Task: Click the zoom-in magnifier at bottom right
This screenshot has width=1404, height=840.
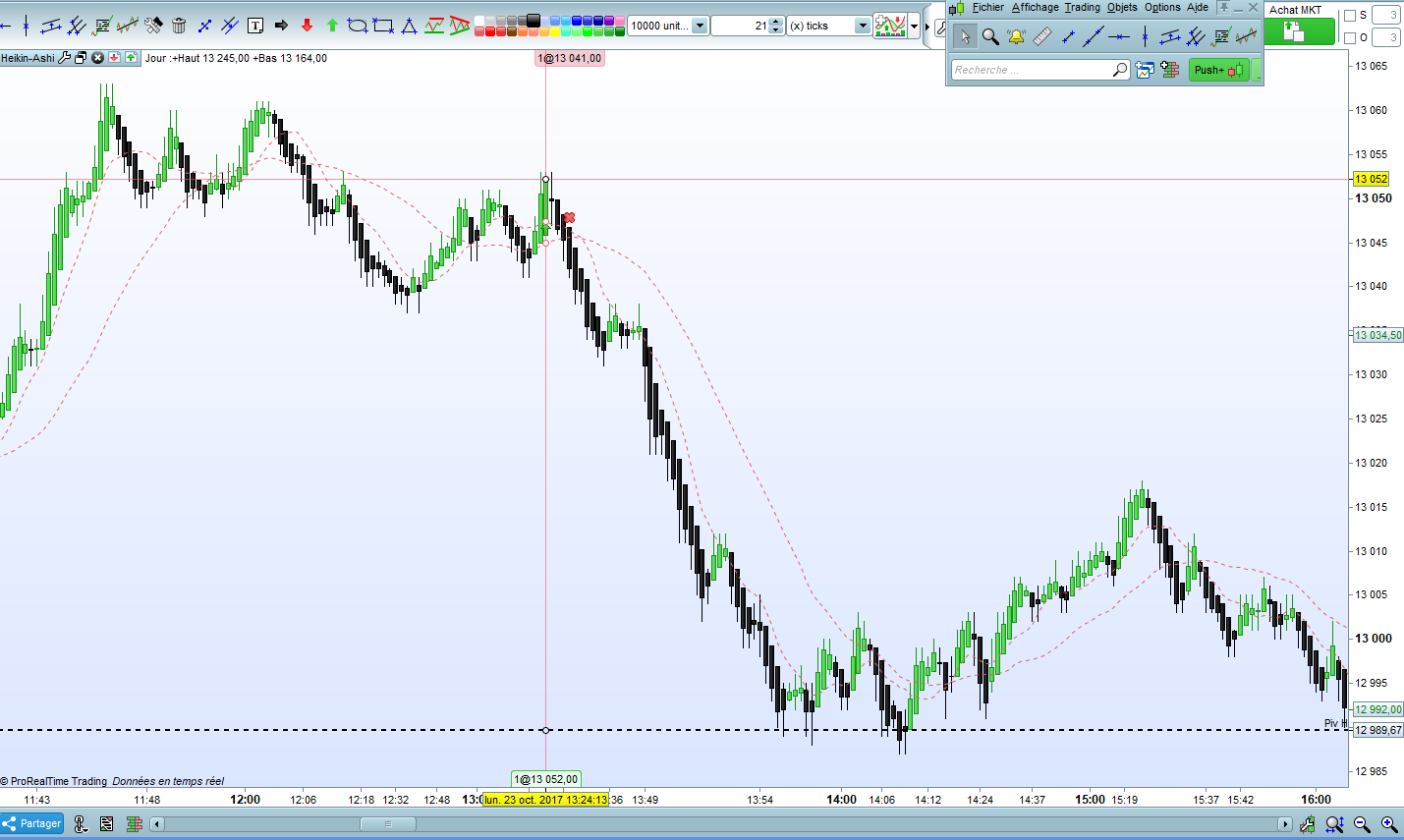Action: 1389,824
